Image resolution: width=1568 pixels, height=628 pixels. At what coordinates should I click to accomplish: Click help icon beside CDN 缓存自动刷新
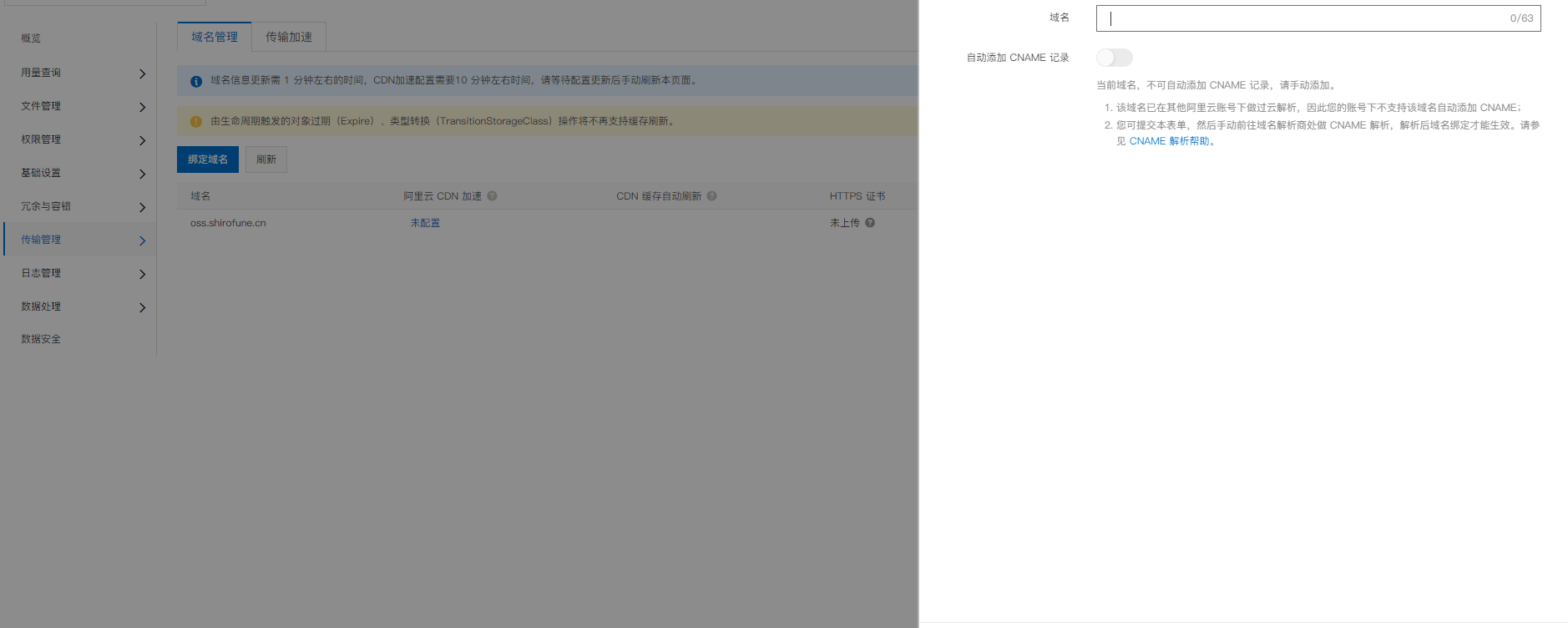pos(711,196)
